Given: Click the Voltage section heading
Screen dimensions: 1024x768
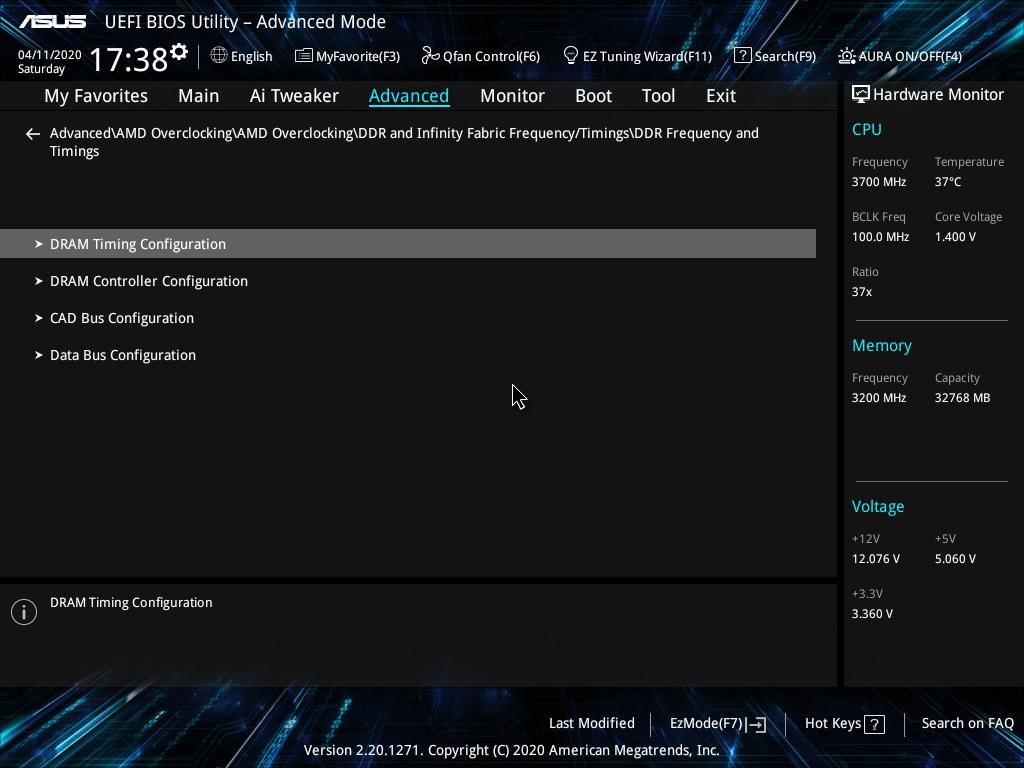Looking at the screenshot, I should (878, 507).
